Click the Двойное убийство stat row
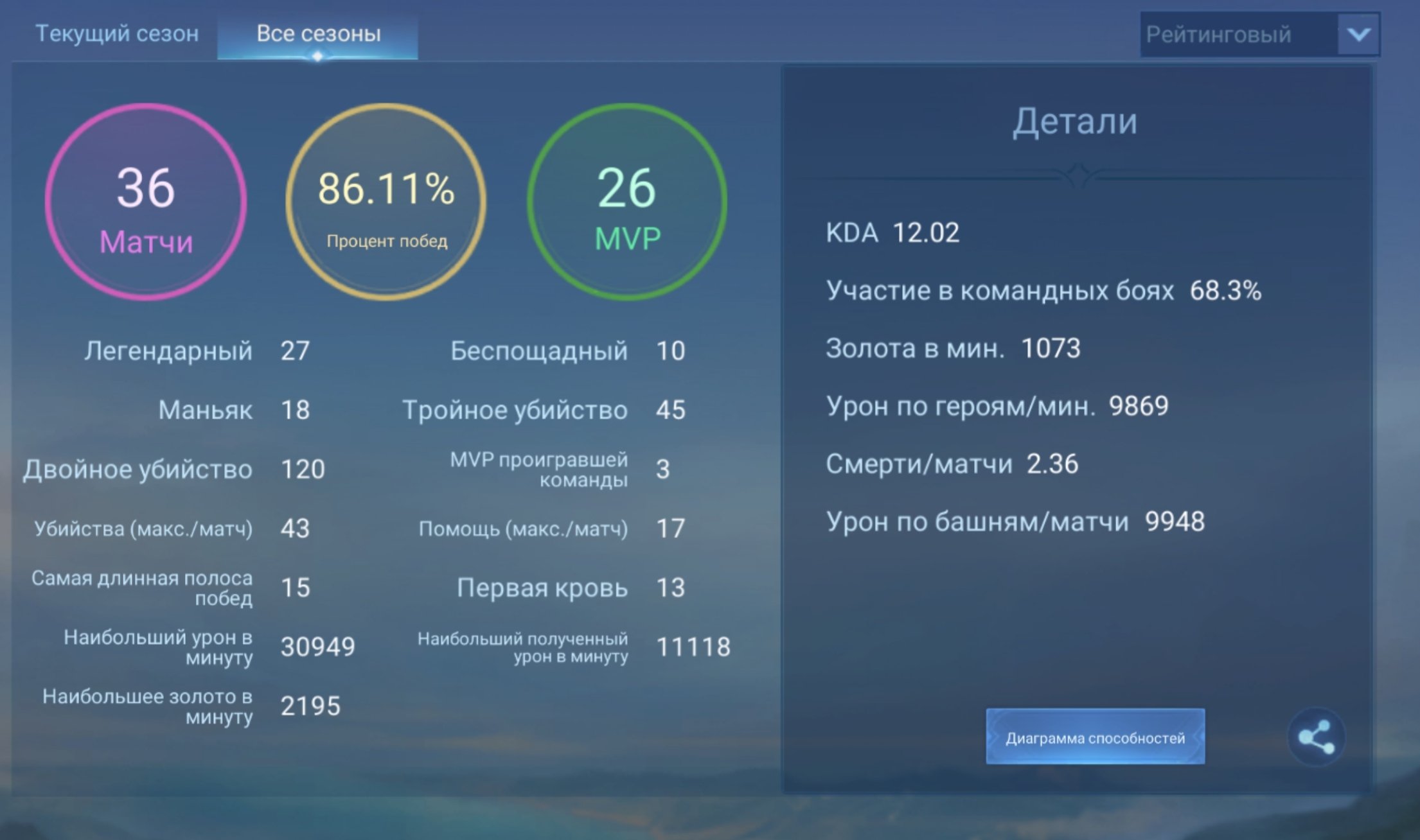Screen dimensions: 1420x840 pos(174,469)
